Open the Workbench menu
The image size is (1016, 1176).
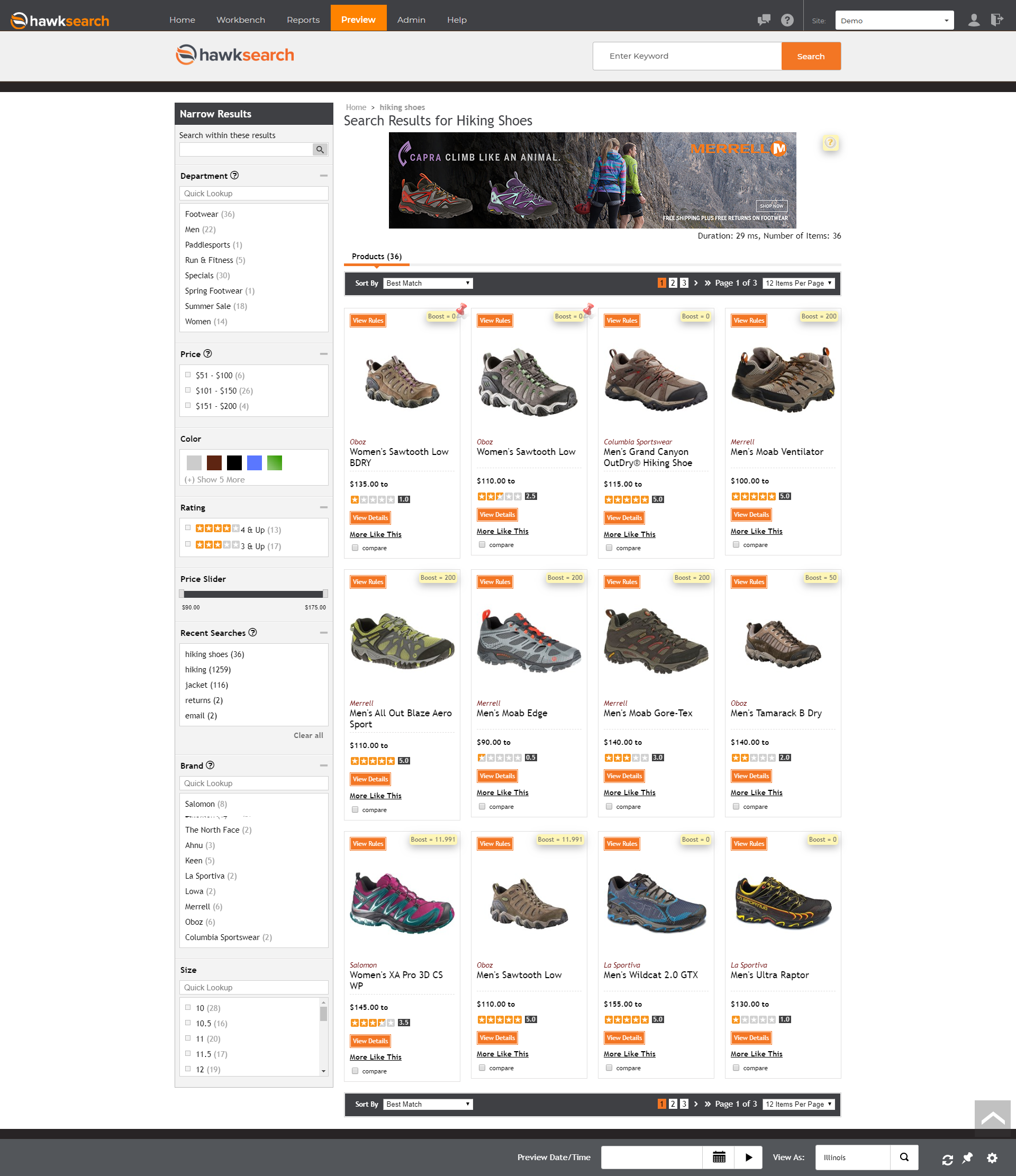[241, 20]
